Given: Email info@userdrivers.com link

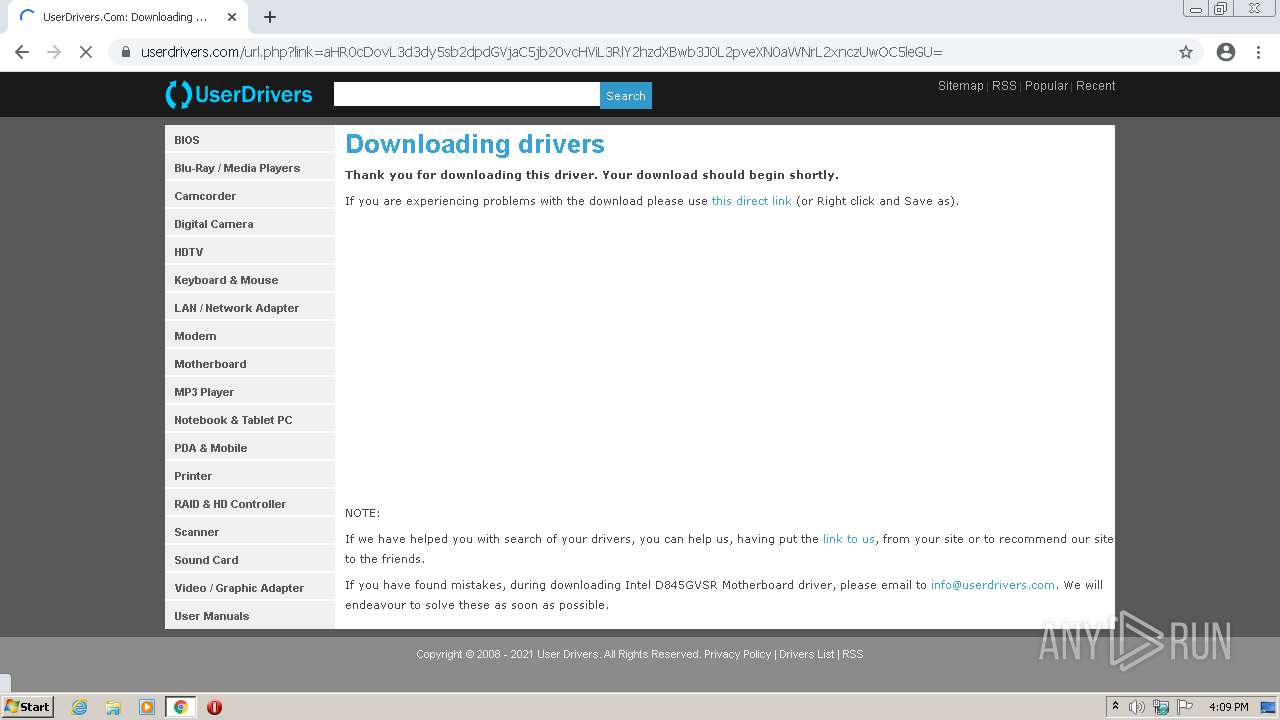Looking at the screenshot, I should tap(992, 585).
